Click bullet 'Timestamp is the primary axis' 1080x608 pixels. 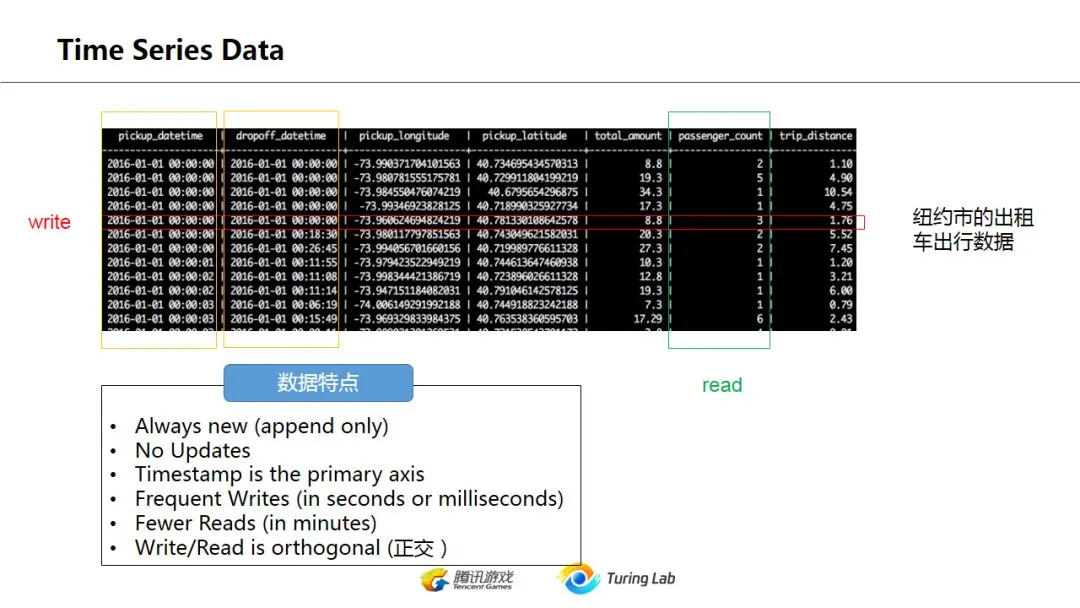[x=280, y=474]
